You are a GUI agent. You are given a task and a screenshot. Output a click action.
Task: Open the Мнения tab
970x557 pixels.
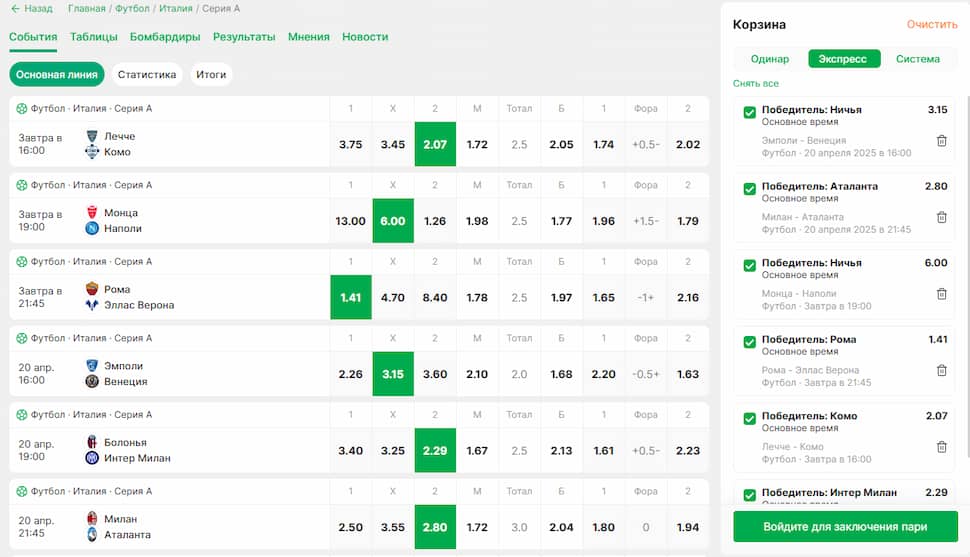pos(309,37)
